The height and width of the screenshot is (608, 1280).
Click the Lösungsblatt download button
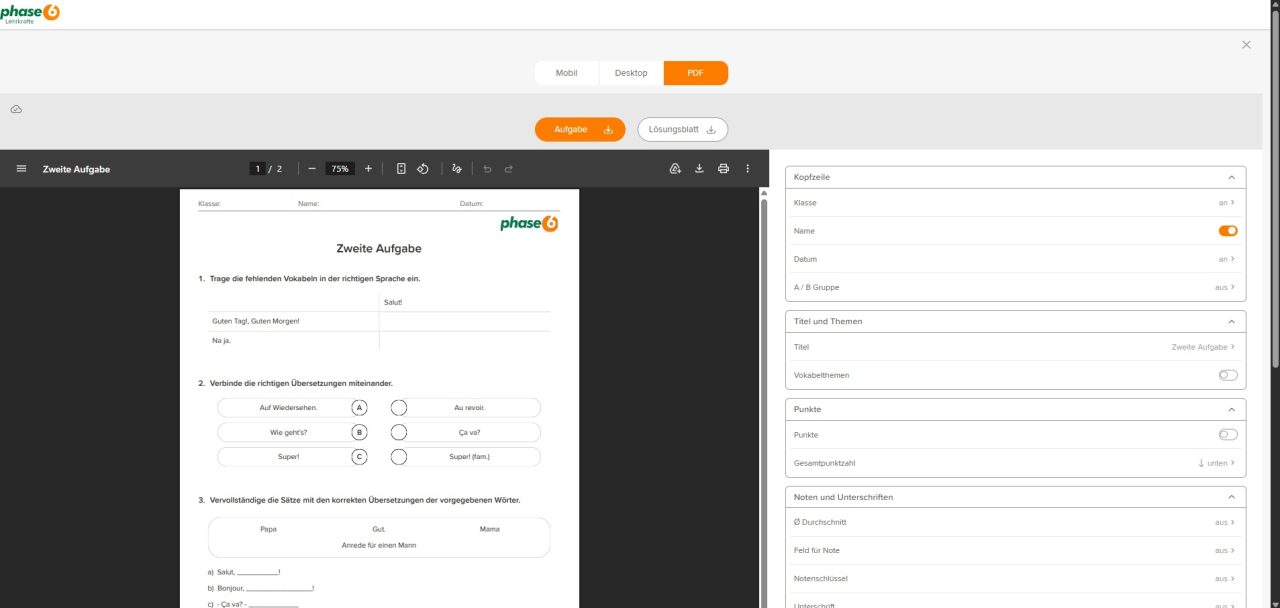coord(682,130)
